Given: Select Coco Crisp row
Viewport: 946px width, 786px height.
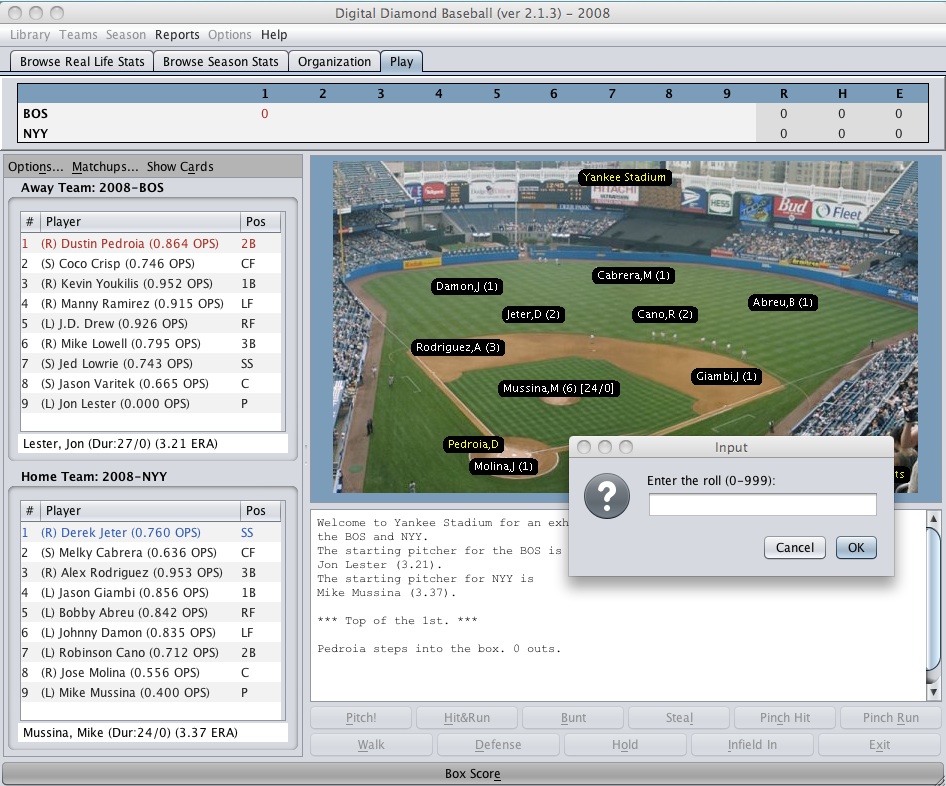Looking at the screenshot, I should pos(151,264).
